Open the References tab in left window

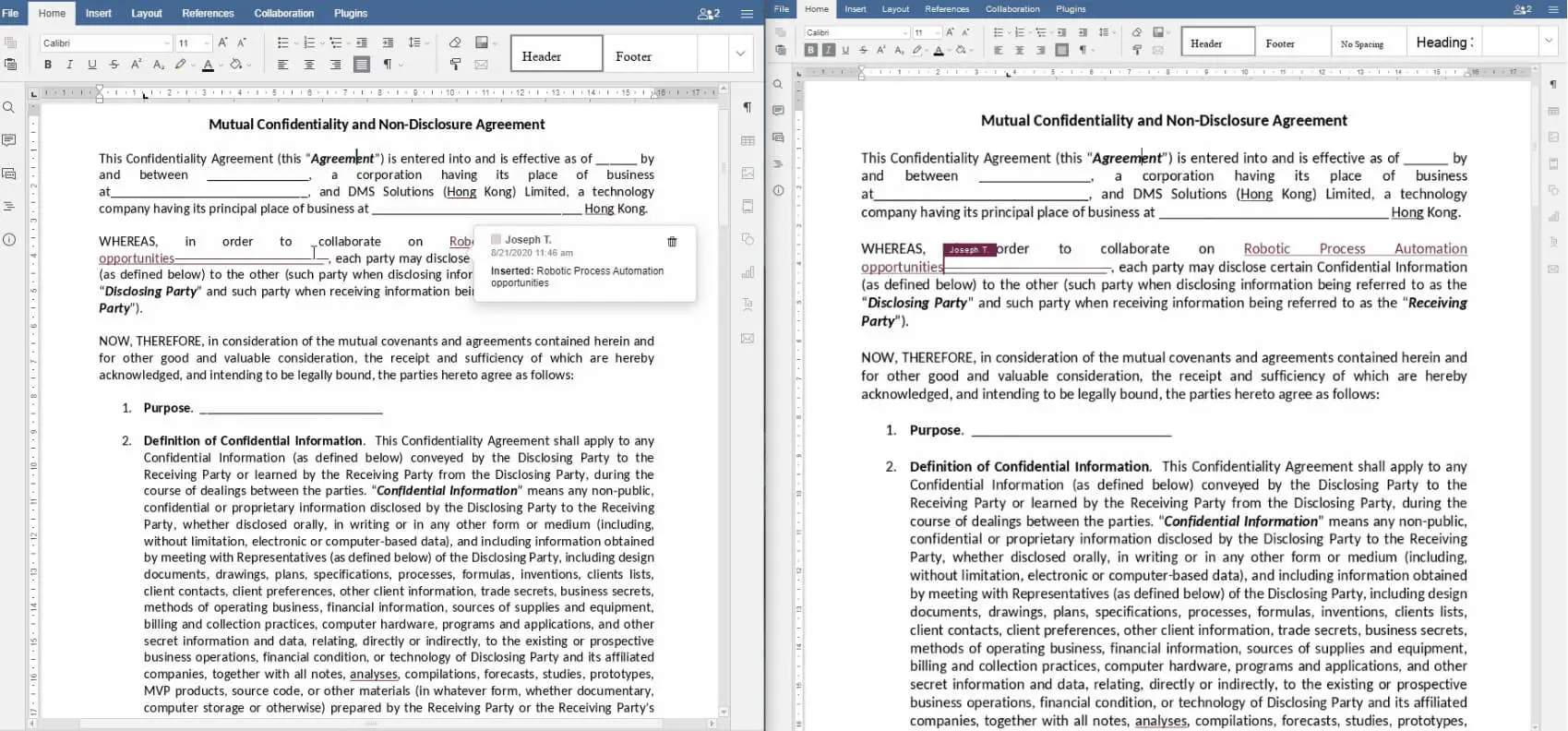click(208, 13)
